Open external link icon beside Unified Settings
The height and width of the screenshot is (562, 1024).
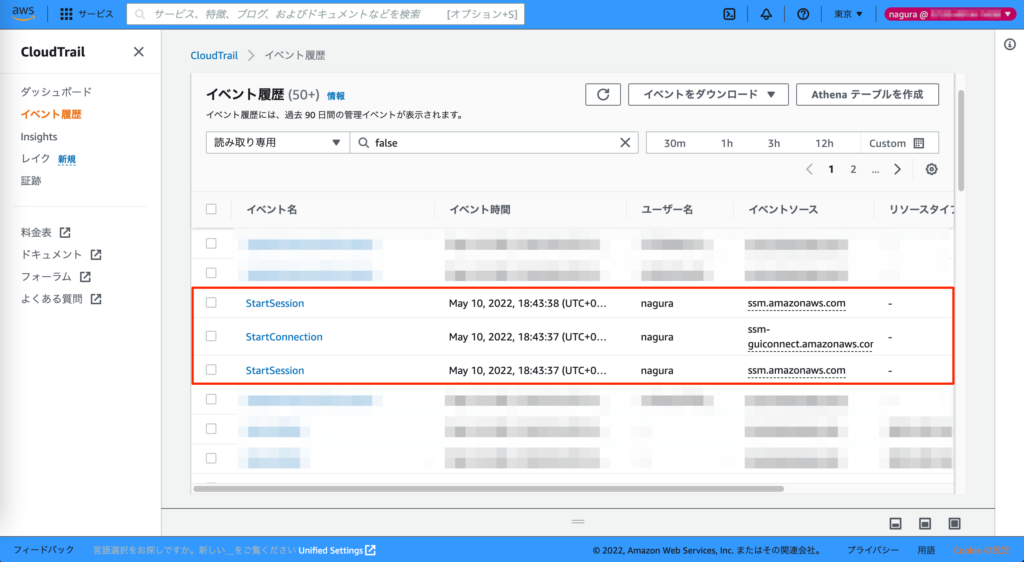click(x=371, y=550)
